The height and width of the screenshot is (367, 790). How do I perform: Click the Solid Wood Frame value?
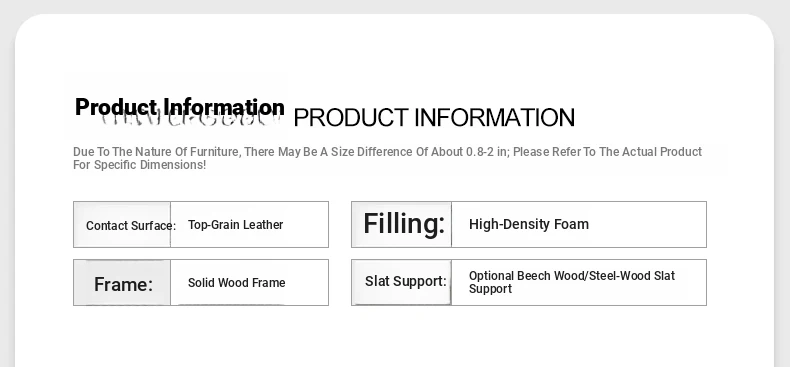coord(236,283)
